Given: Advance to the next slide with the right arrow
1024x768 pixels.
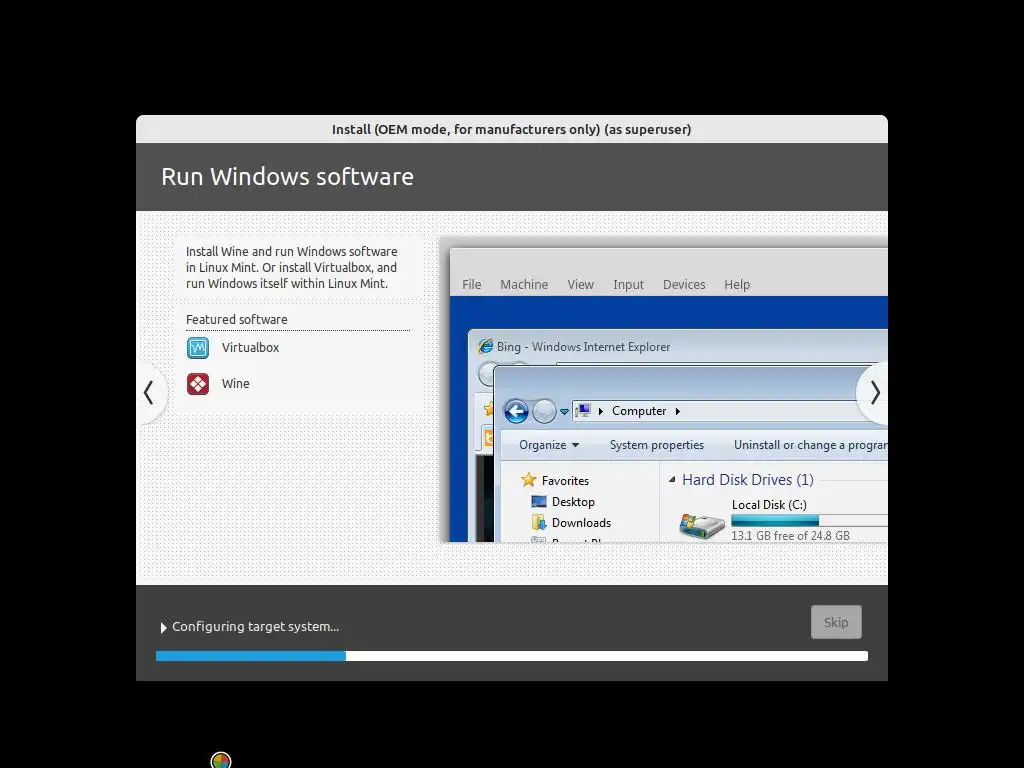Looking at the screenshot, I should tap(875, 392).
